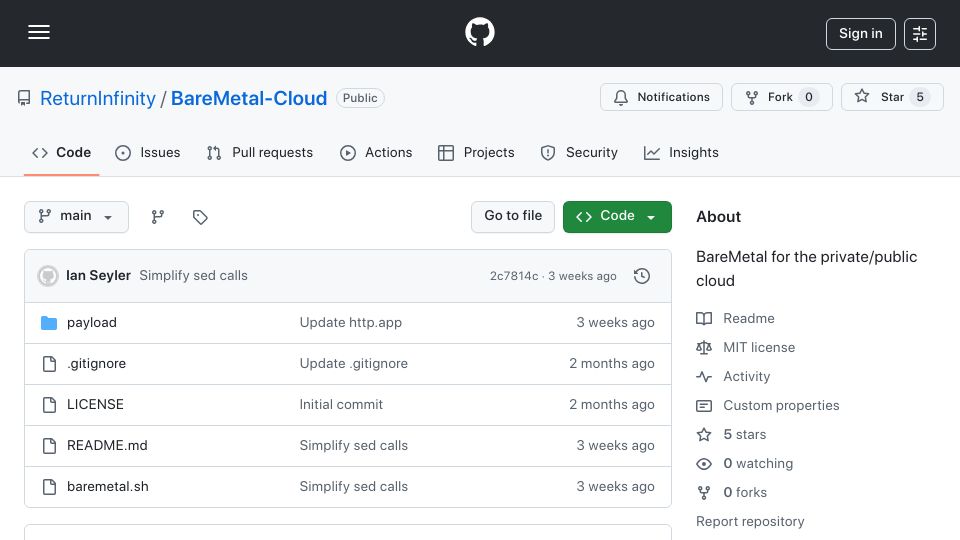This screenshot has height=540, width=960.
Task: Switch to the Code tab
Action: point(61,152)
